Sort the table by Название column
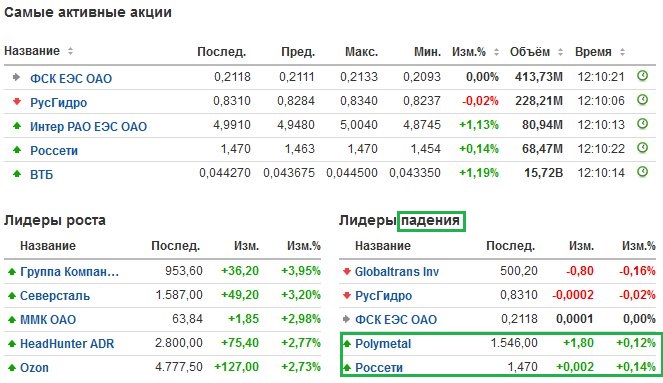 (70, 51)
